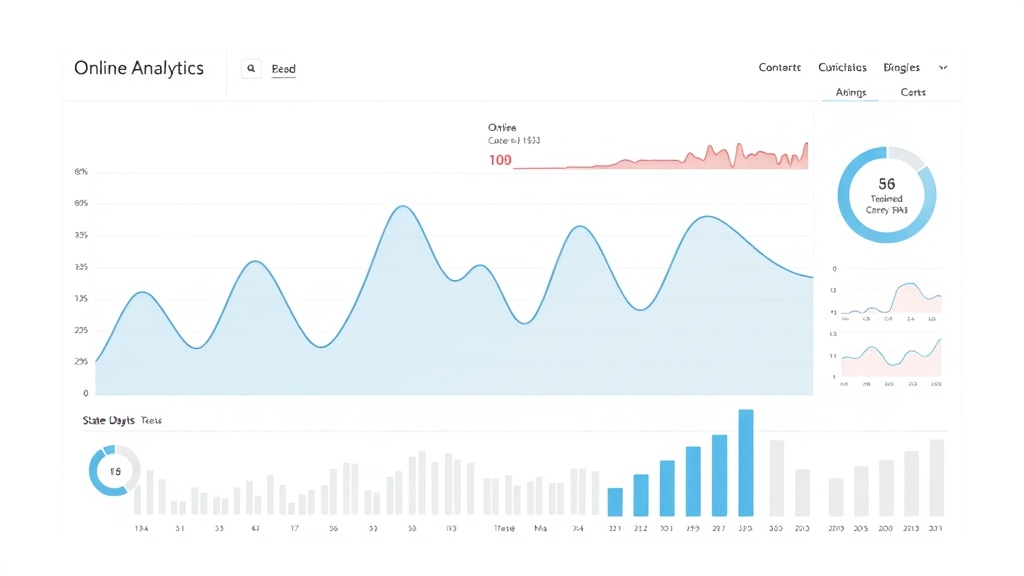Click the search magnifier icon

[251, 68]
